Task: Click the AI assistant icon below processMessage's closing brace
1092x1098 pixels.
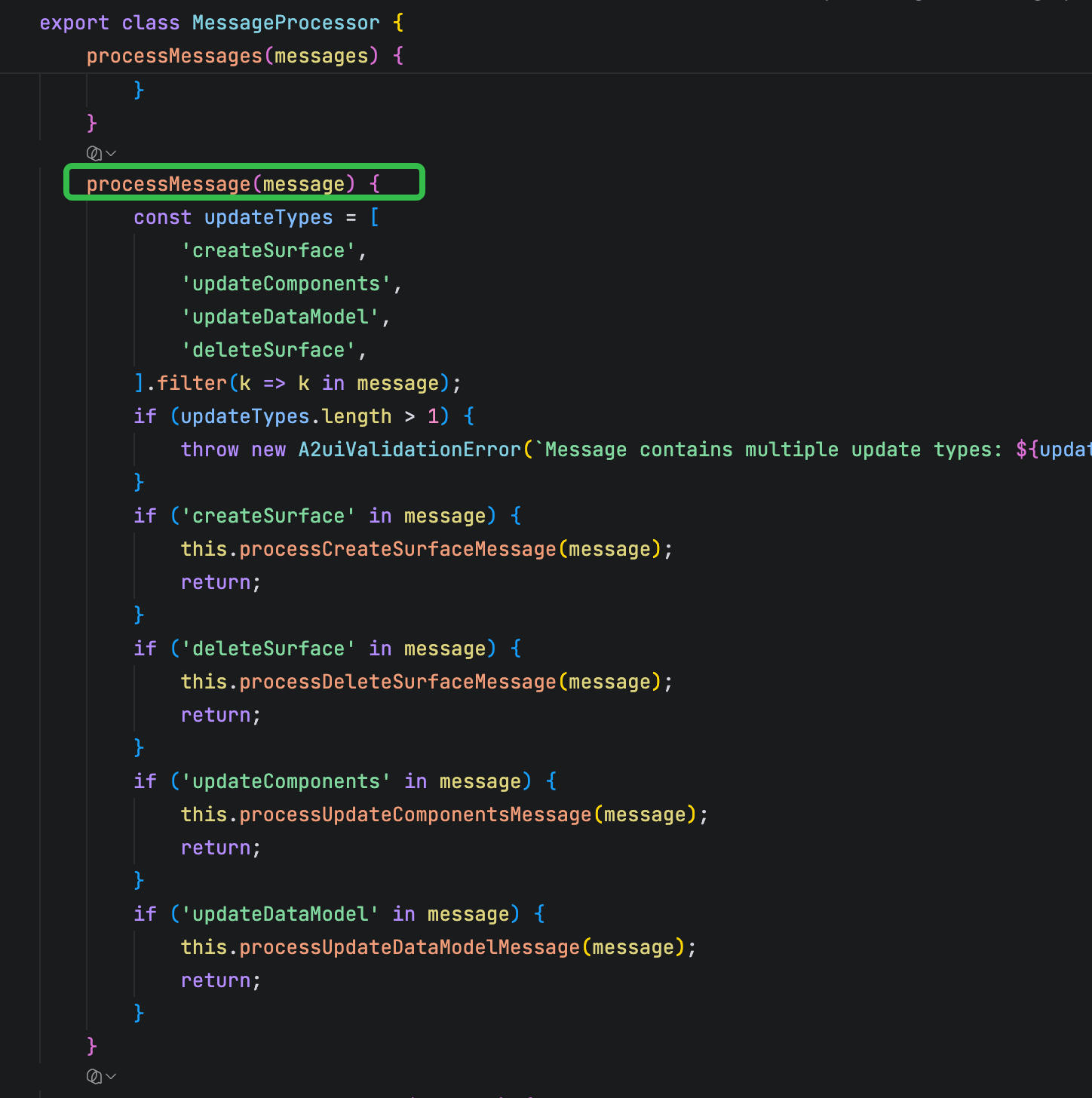Action: 94,1076
